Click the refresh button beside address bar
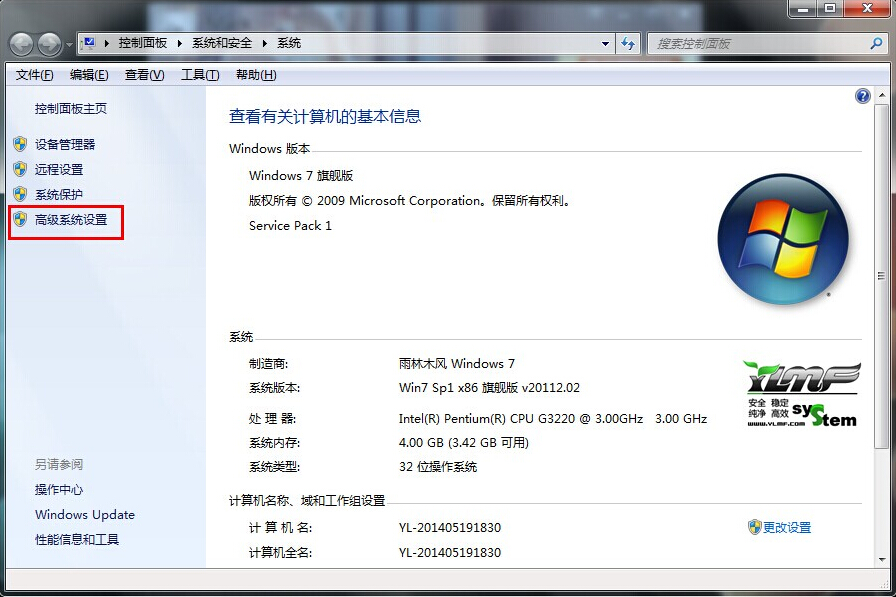896x597 pixels. tap(628, 44)
